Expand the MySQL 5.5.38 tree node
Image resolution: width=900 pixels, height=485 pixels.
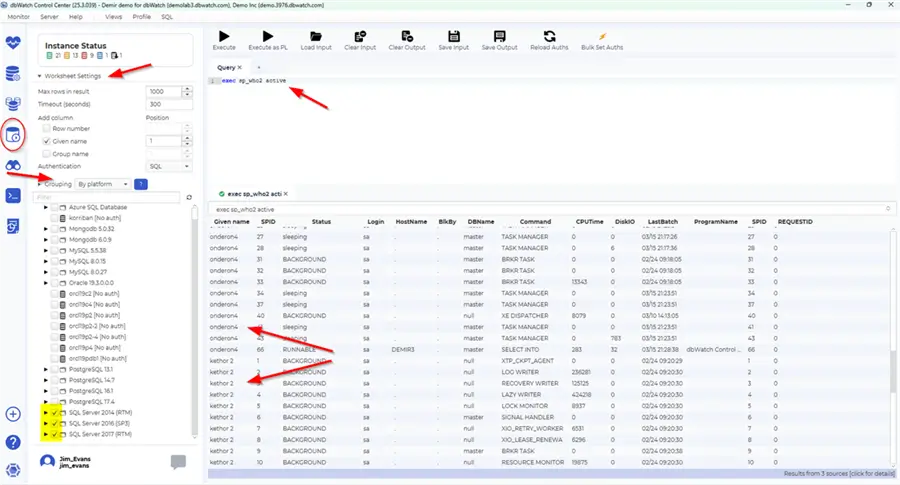46,251
